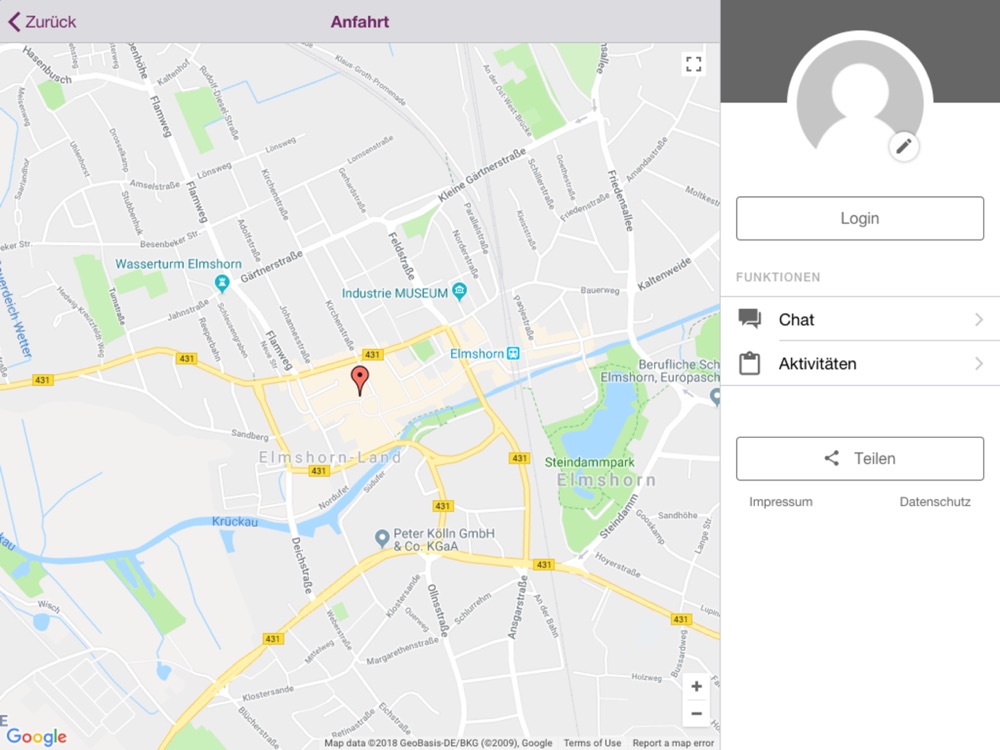Click the Deichstraße street label
The width and height of the screenshot is (1000, 750).
tap(302, 566)
